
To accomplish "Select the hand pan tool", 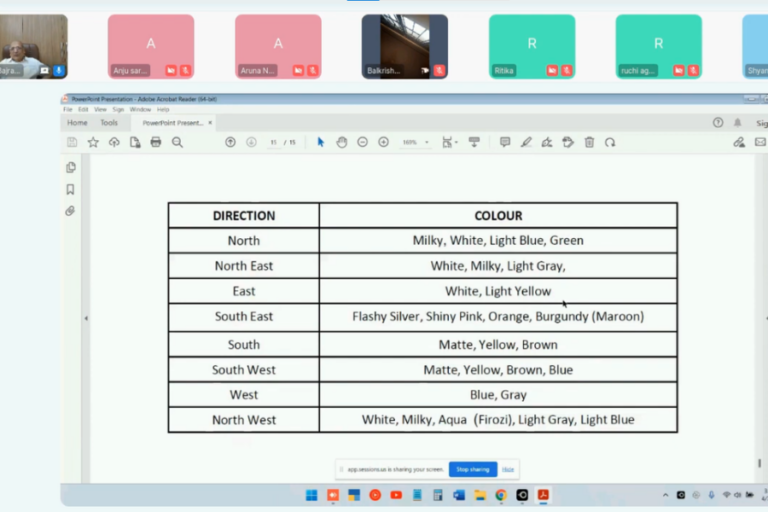I will (x=341, y=142).
